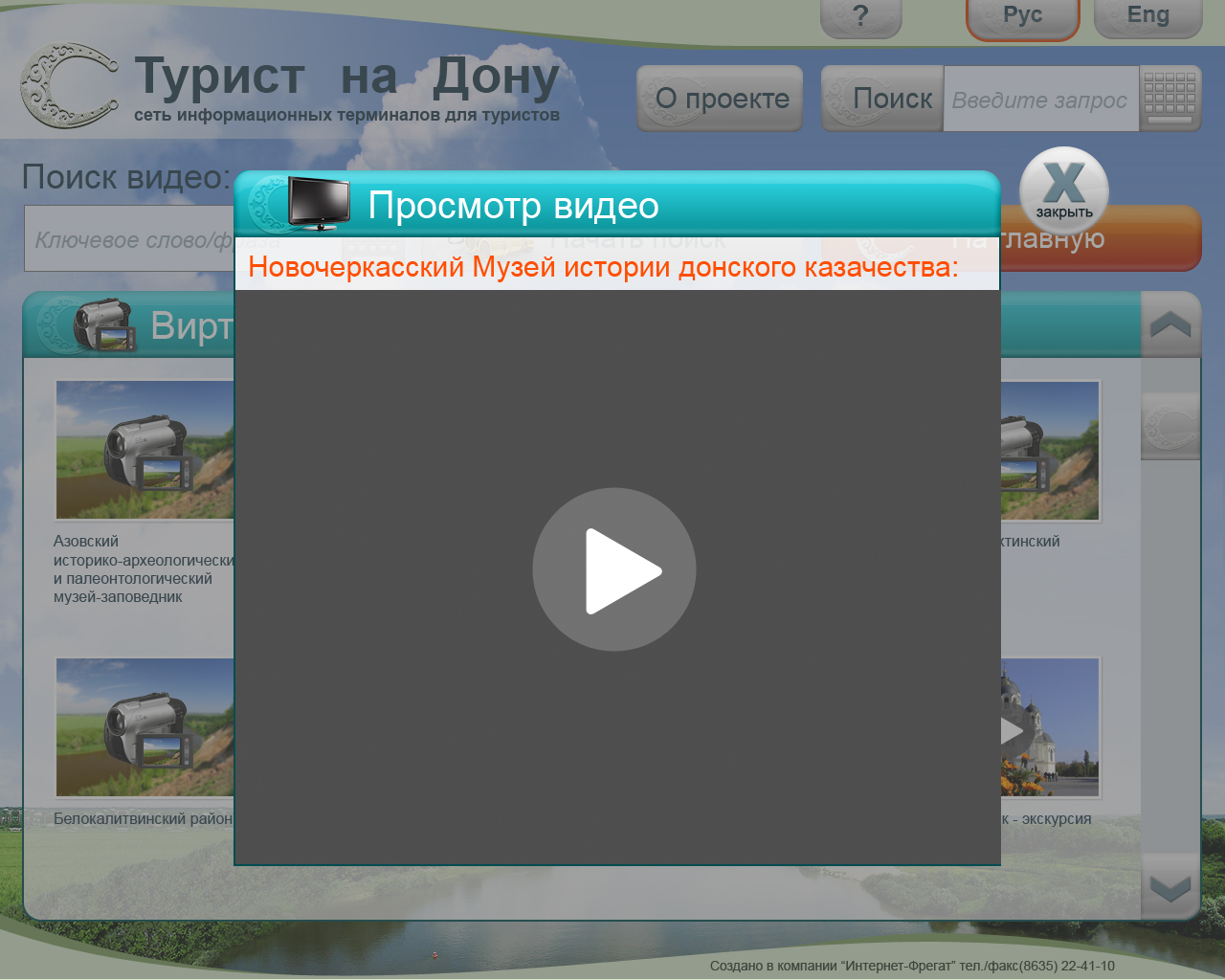Open the partly hidden camcorder thumbnail above ктинский
1225x980 pixels.
click(x=1050, y=450)
